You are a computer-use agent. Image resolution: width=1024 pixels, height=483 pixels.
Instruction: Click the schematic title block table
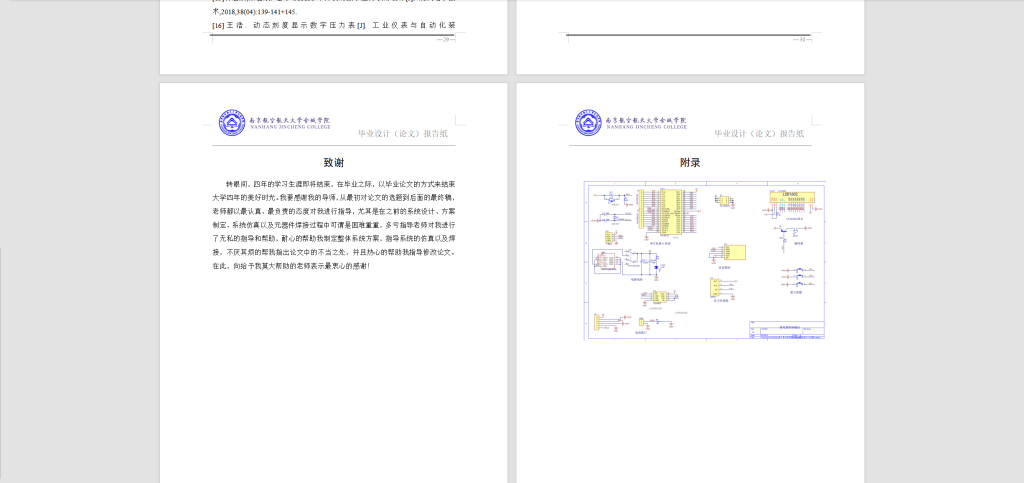tap(787, 330)
